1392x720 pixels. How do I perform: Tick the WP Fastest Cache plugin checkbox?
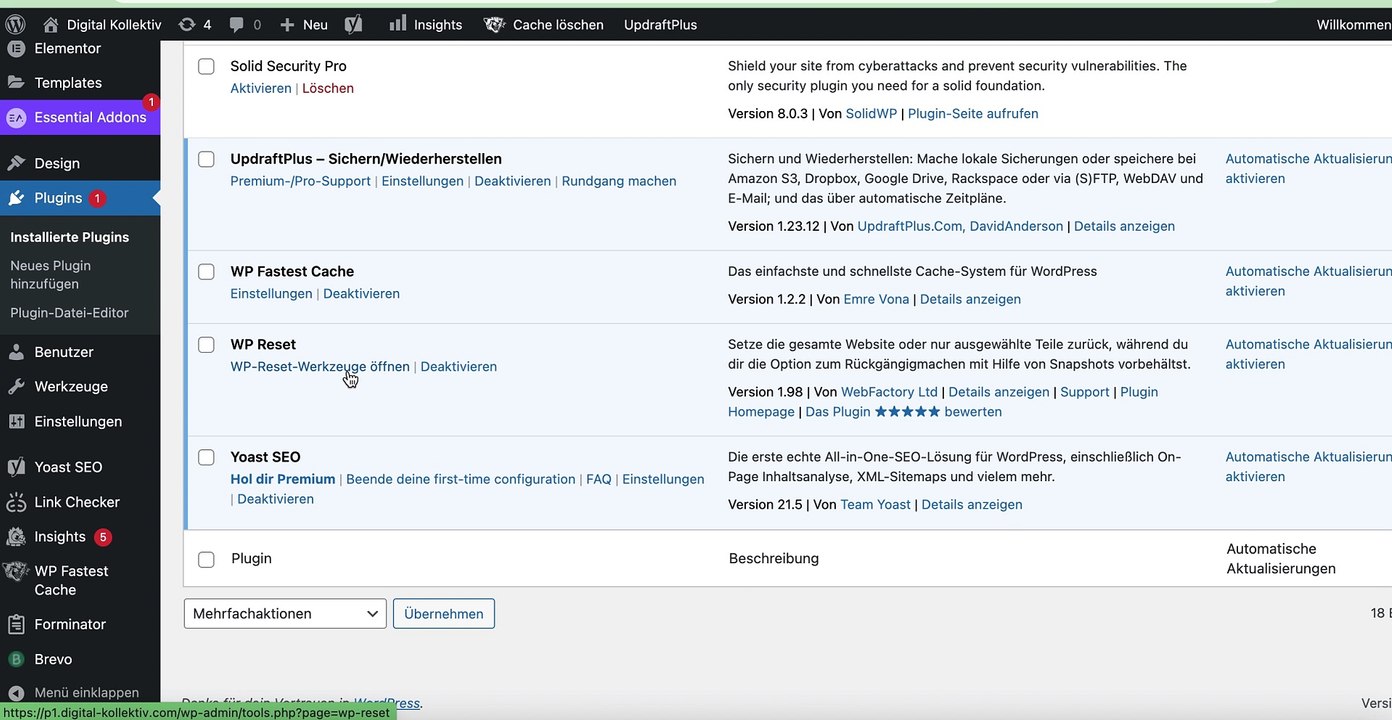pyautogui.click(x=206, y=272)
